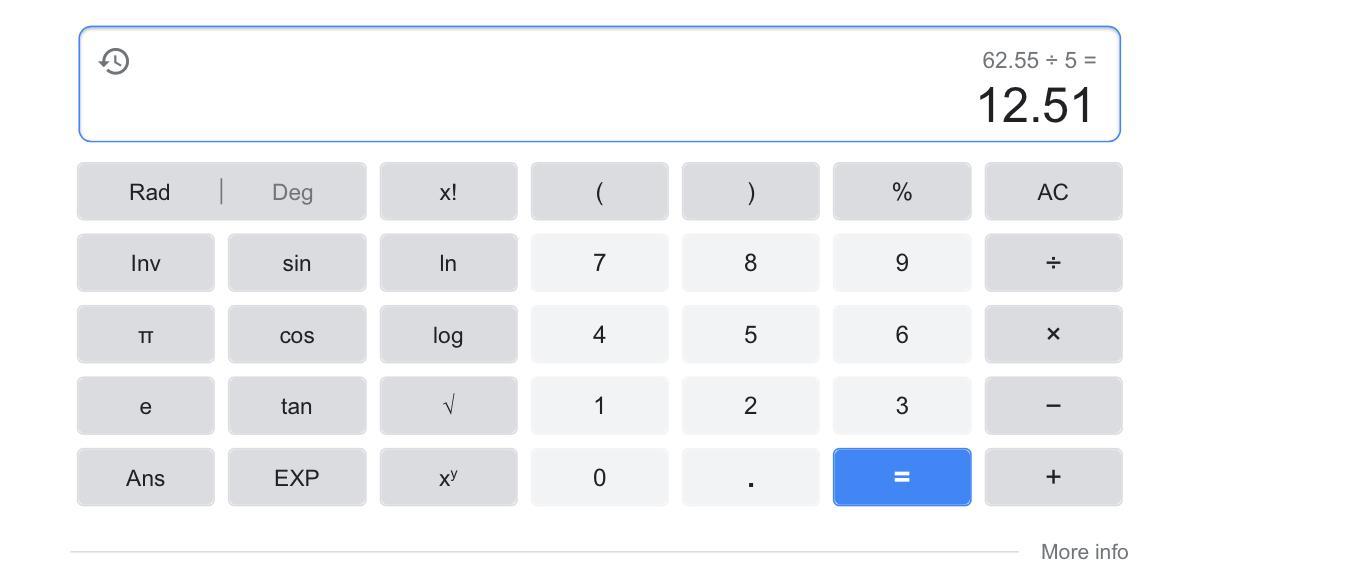The height and width of the screenshot is (578, 1346).
Task: Click the blue equals button
Action: pyautogui.click(x=902, y=477)
